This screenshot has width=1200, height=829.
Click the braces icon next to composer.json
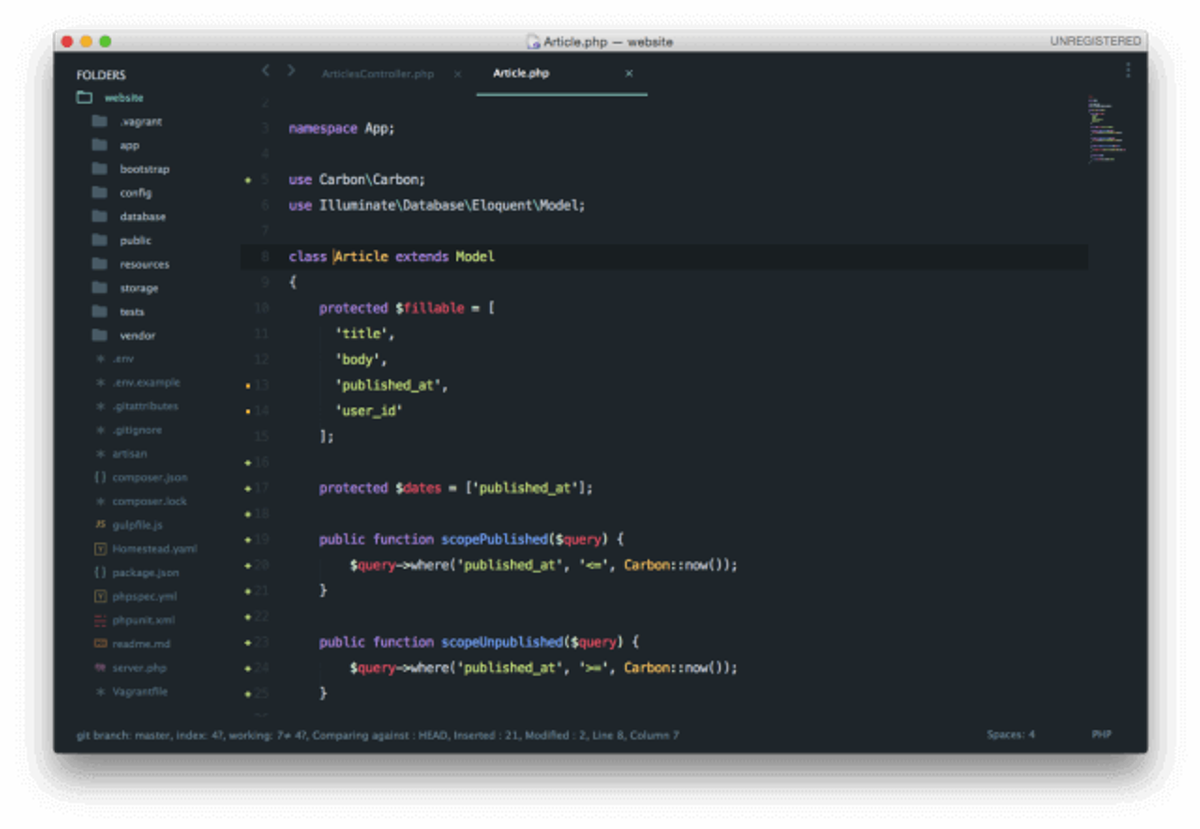pyautogui.click(x=100, y=478)
